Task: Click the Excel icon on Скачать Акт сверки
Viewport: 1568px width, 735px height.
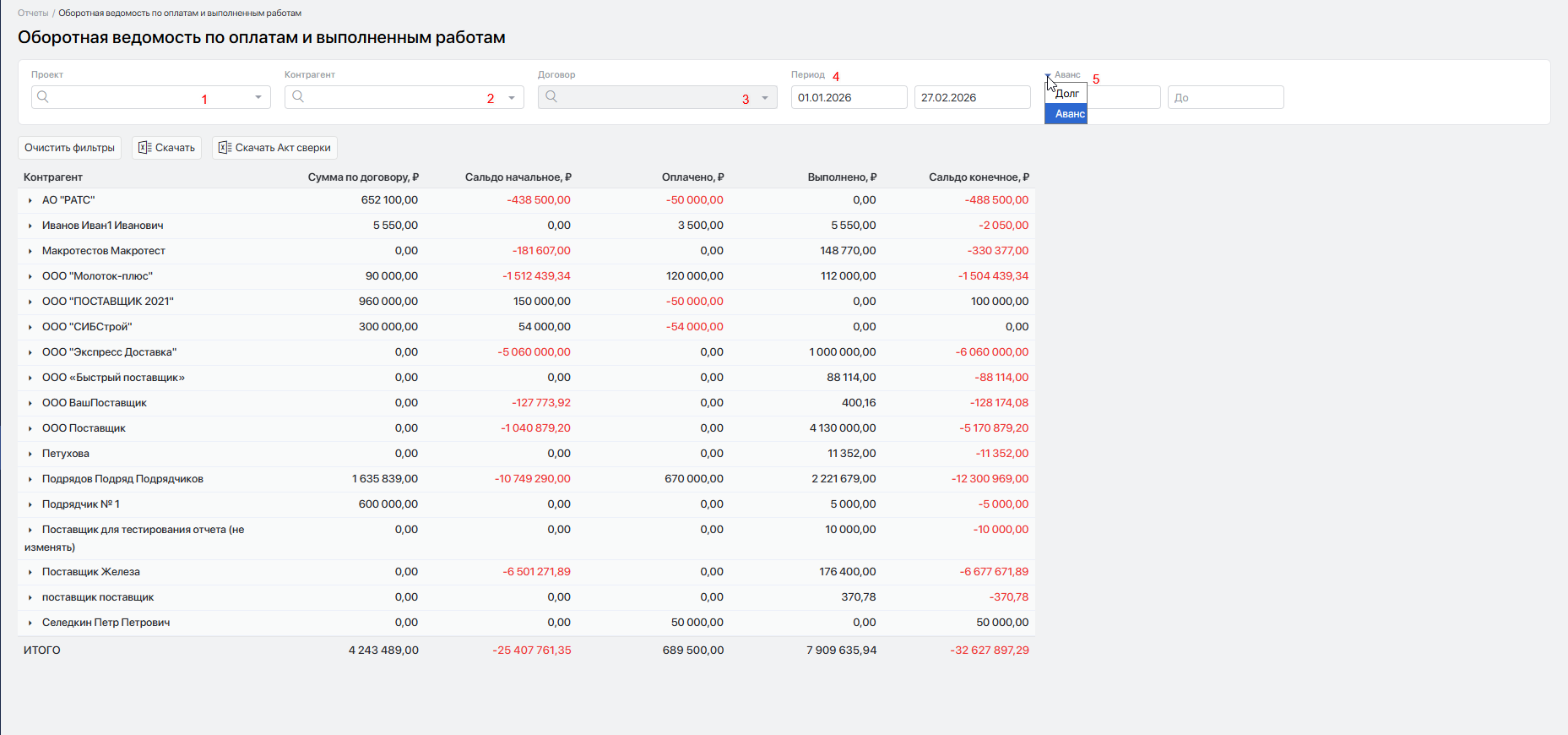Action: [225, 148]
